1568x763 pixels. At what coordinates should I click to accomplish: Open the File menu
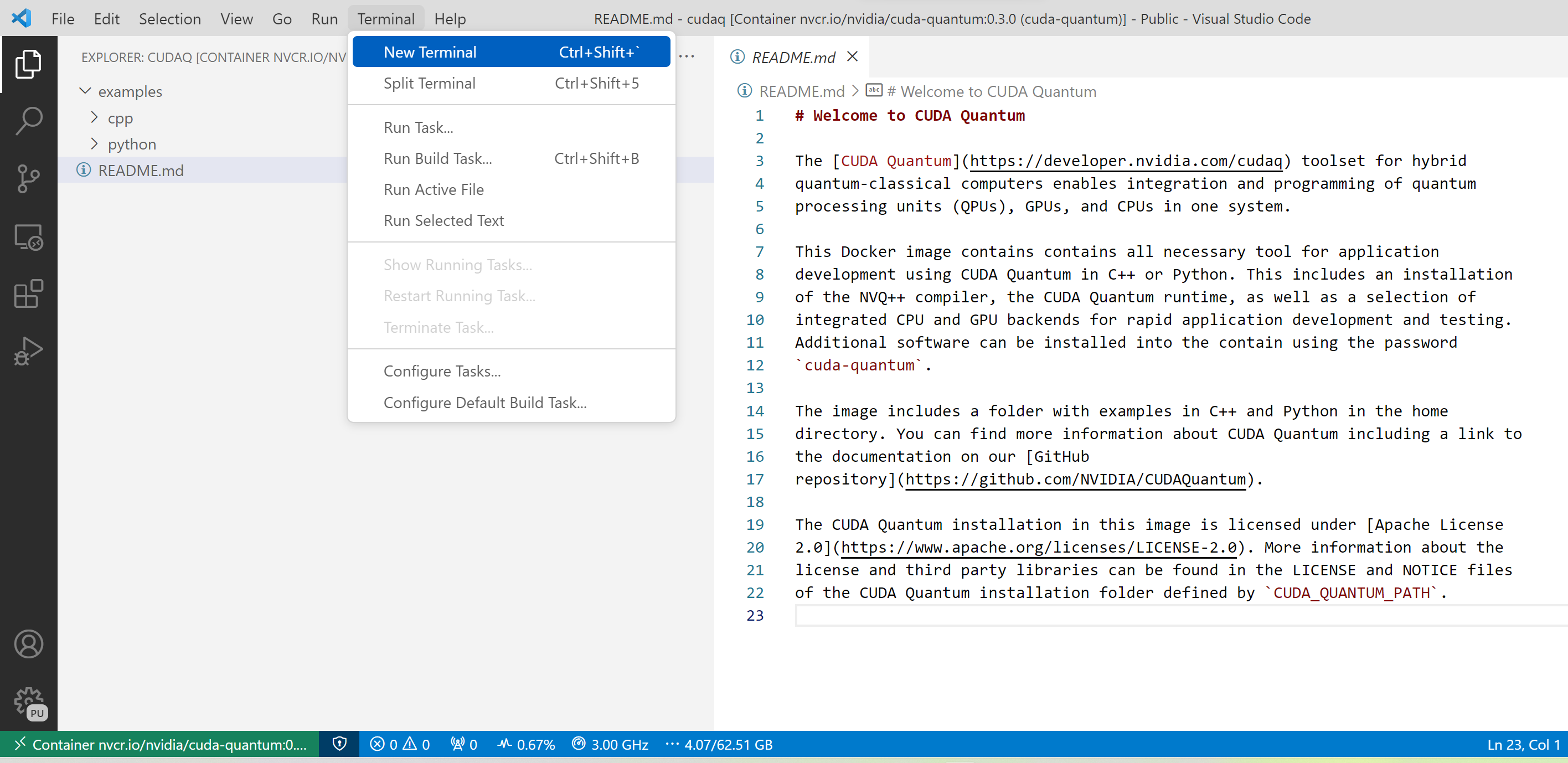click(63, 19)
